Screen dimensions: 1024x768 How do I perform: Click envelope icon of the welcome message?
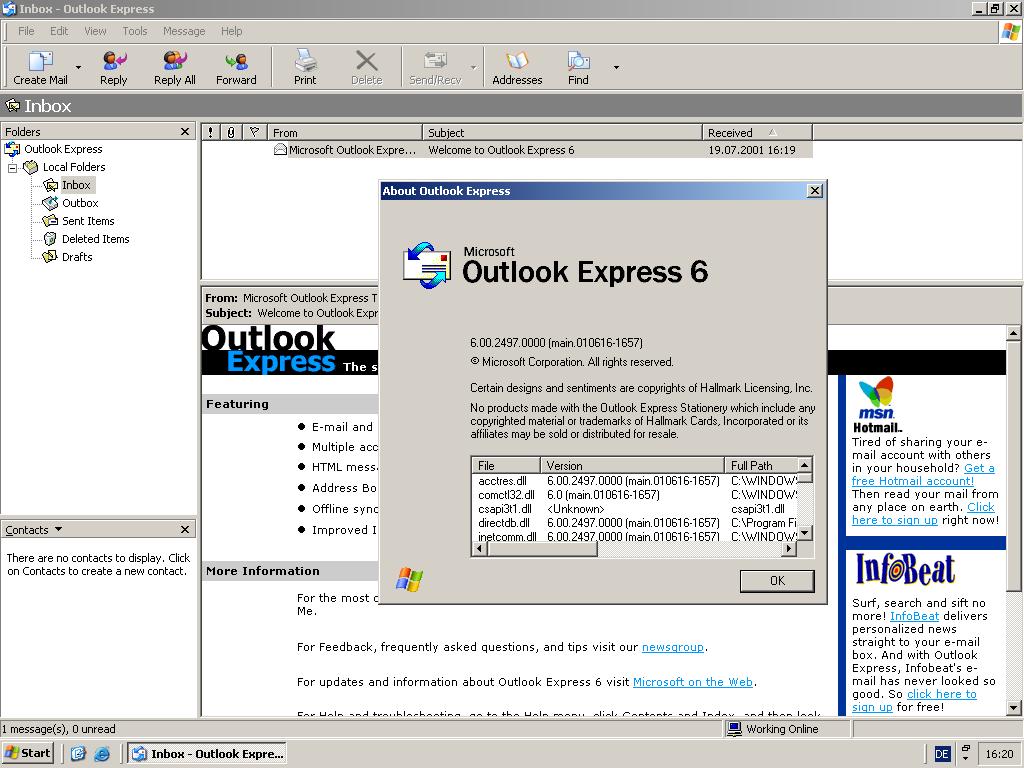280,150
